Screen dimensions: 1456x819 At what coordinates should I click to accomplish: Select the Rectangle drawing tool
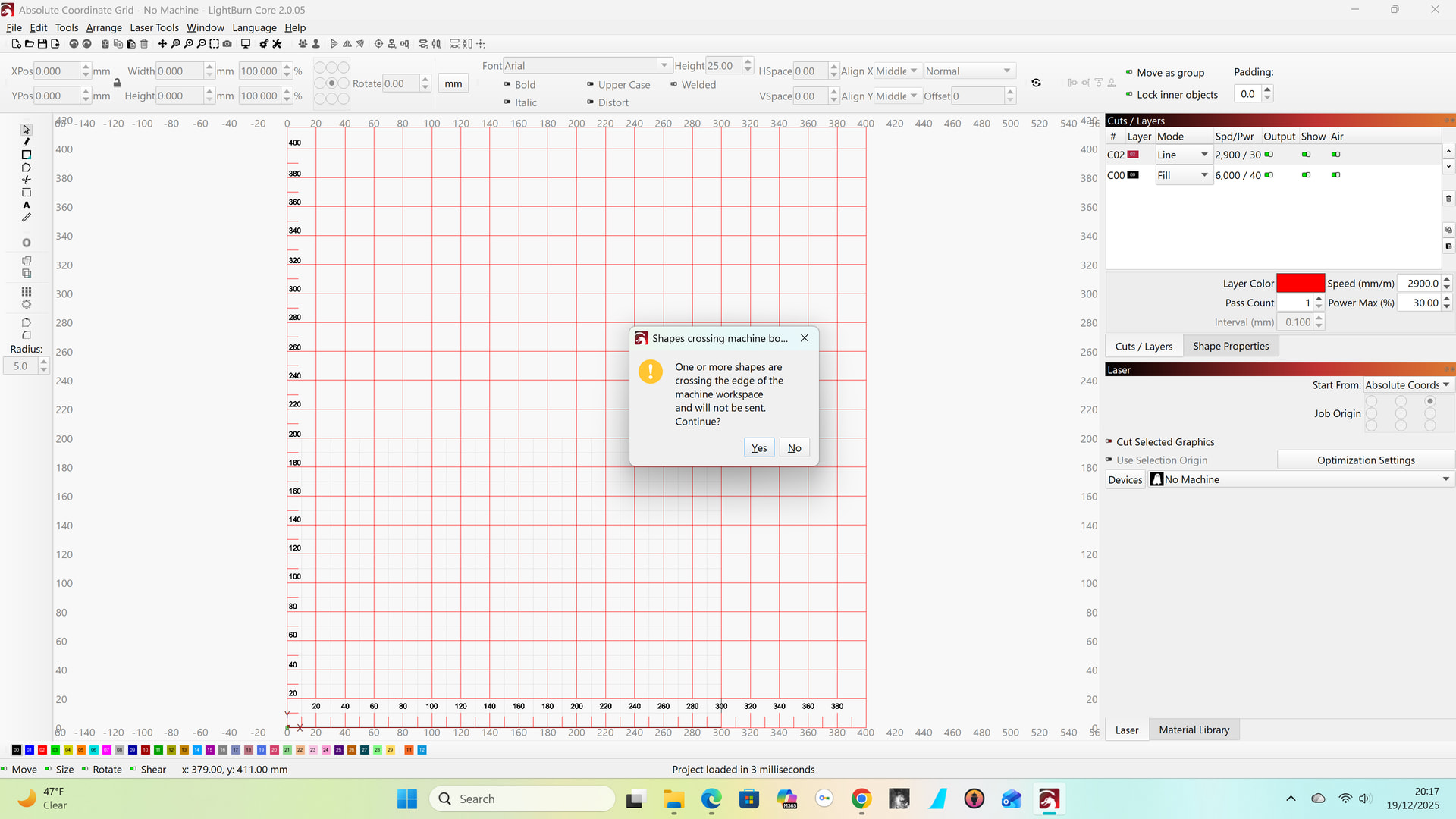click(27, 155)
